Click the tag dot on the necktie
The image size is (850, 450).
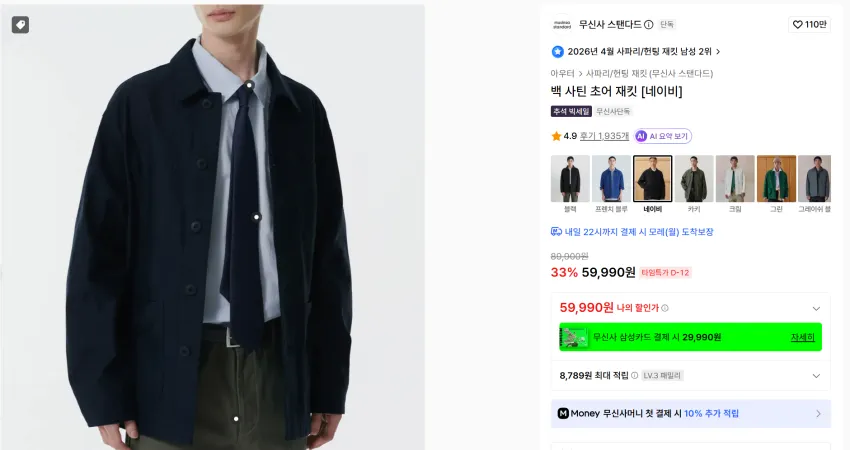click(x=257, y=217)
